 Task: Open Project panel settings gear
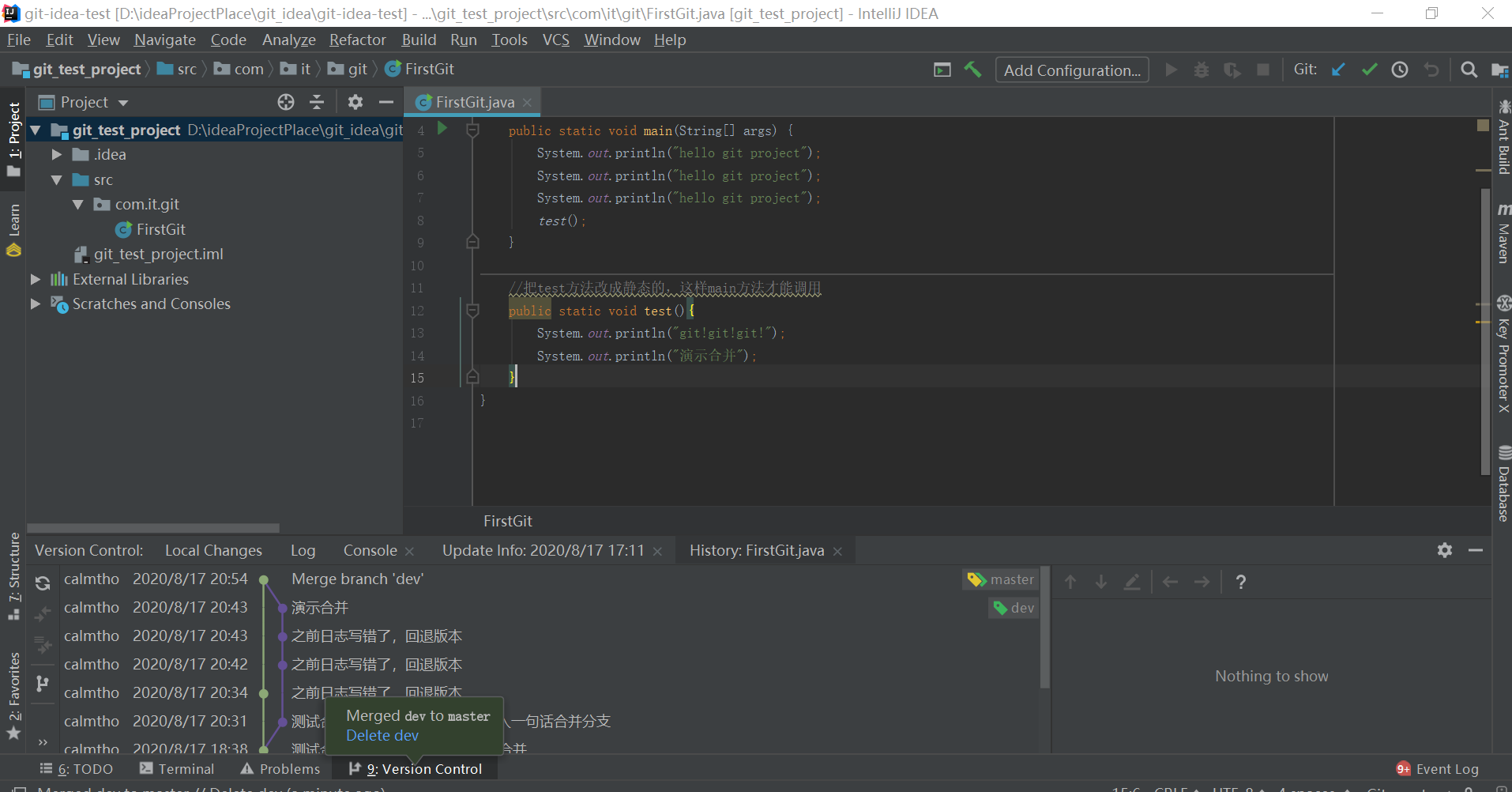pos(355,102)
